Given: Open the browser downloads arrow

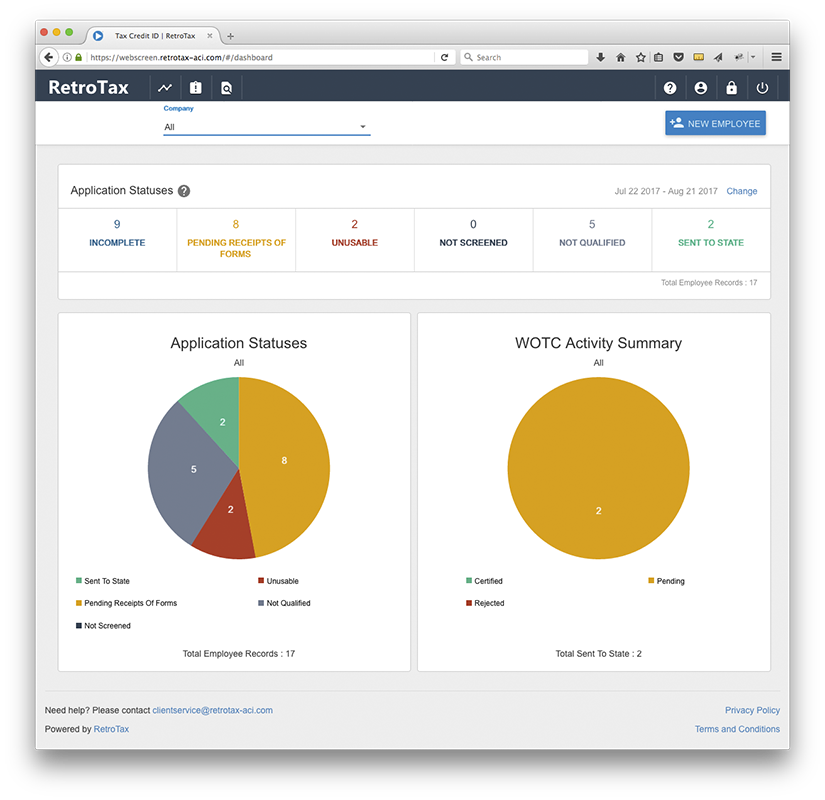Looking at the screenshot, I should coord(600,57).
